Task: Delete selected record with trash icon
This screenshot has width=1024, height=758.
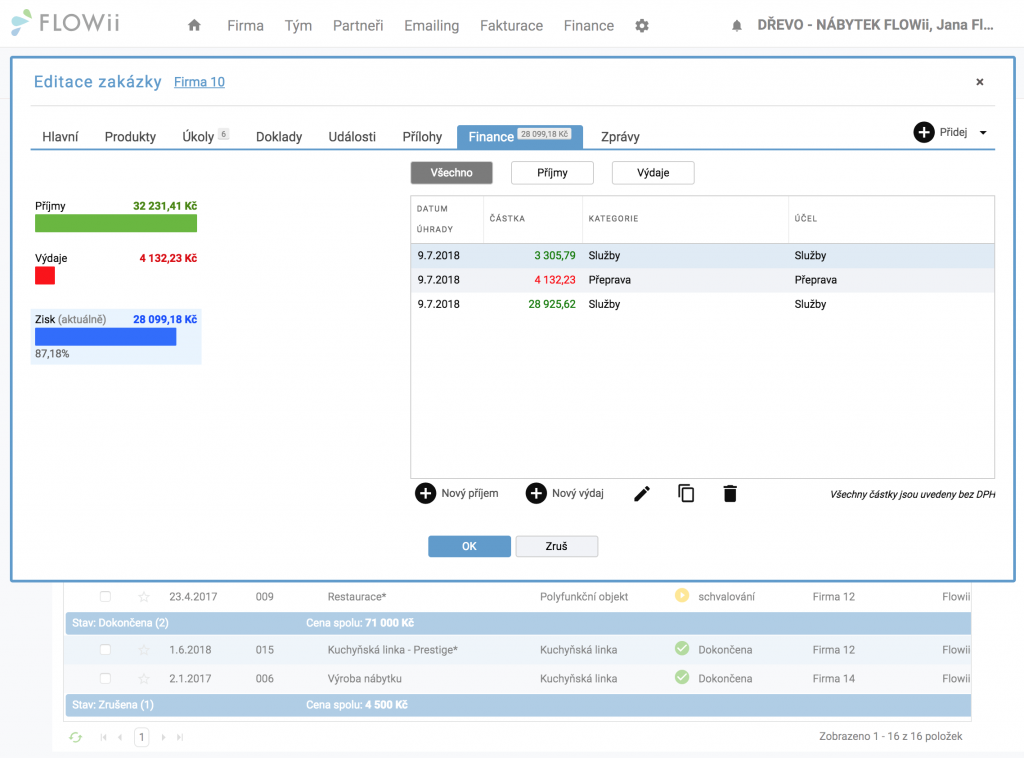Action: click(730, 494)
